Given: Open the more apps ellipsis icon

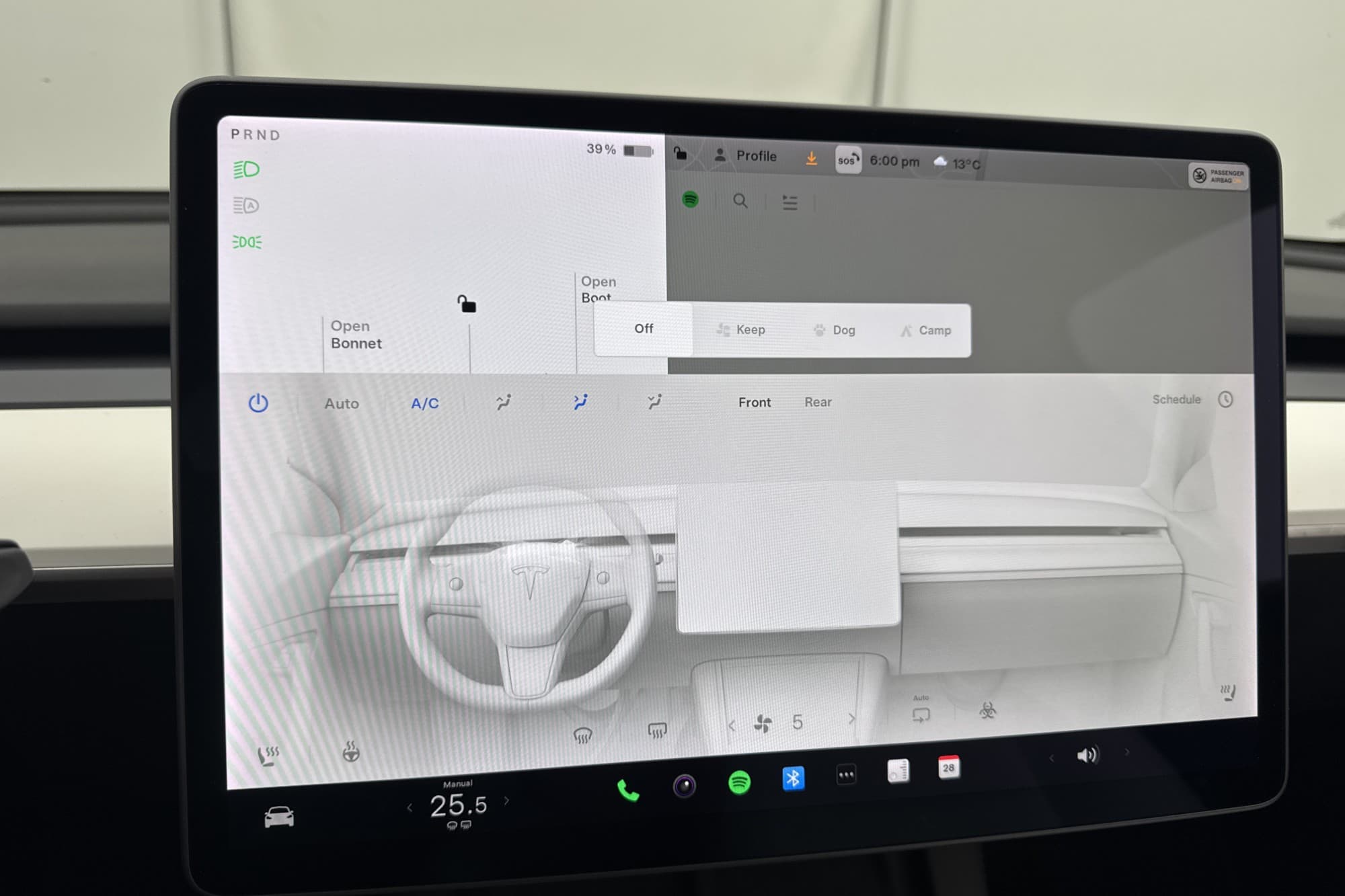Looking at the screenshot, I should pyautogui.click(x=846, y=775).
